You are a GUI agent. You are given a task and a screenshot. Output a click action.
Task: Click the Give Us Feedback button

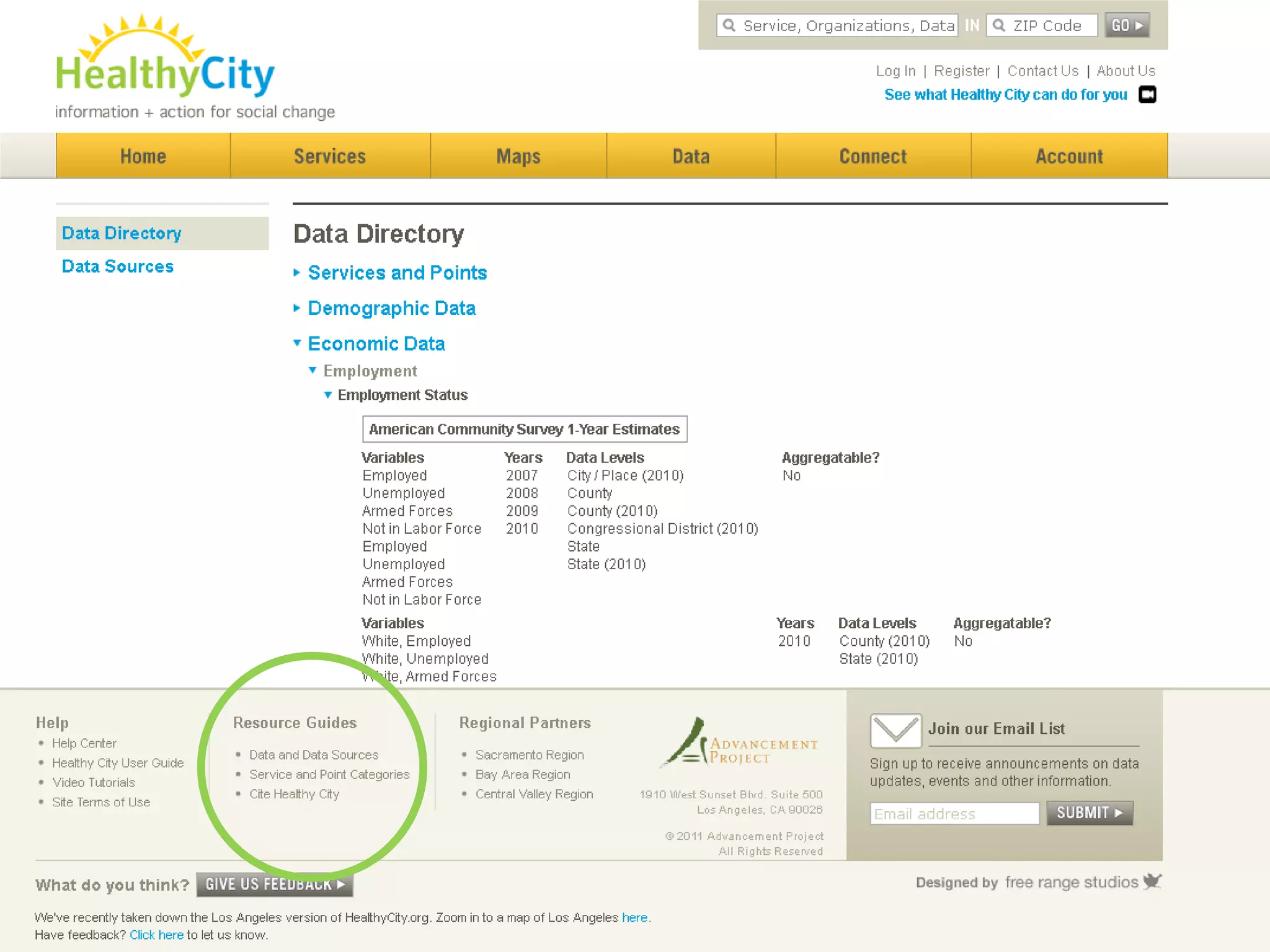coord(275,884)
